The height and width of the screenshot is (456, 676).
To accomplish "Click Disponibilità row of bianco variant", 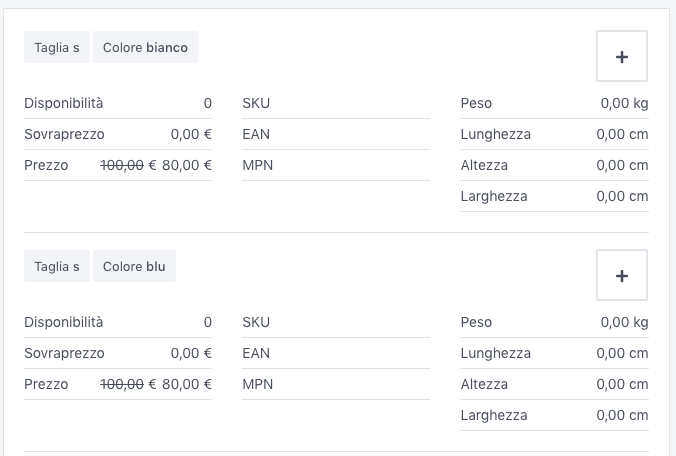I will coord(118,103).
